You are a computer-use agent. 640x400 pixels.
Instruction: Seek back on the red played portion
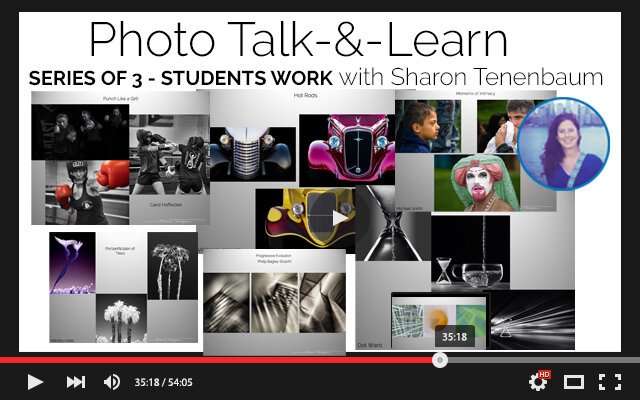tap(216, 360)
